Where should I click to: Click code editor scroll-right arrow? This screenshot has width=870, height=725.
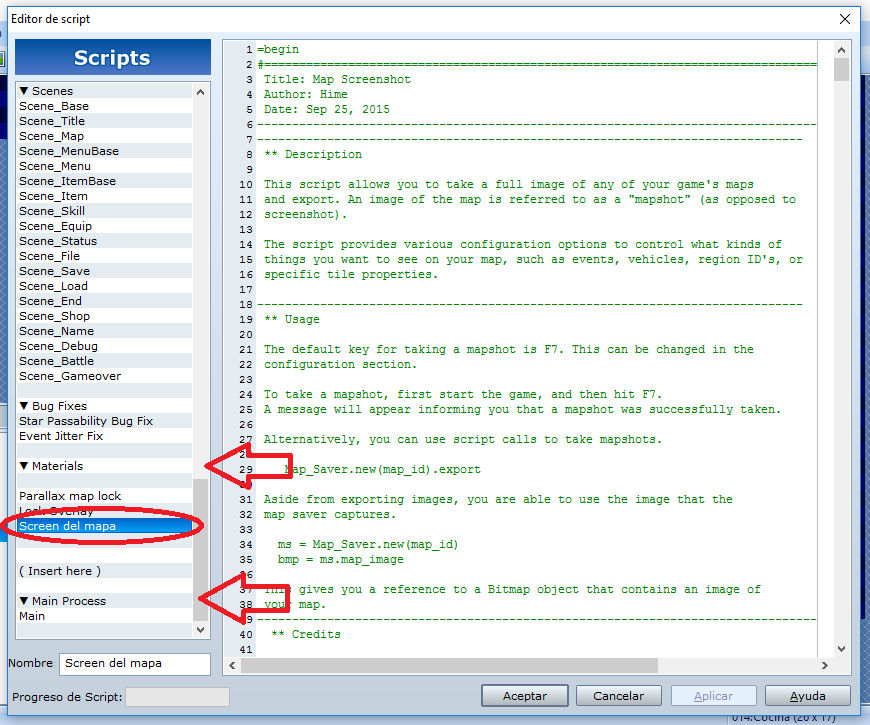tap(825, 665)
